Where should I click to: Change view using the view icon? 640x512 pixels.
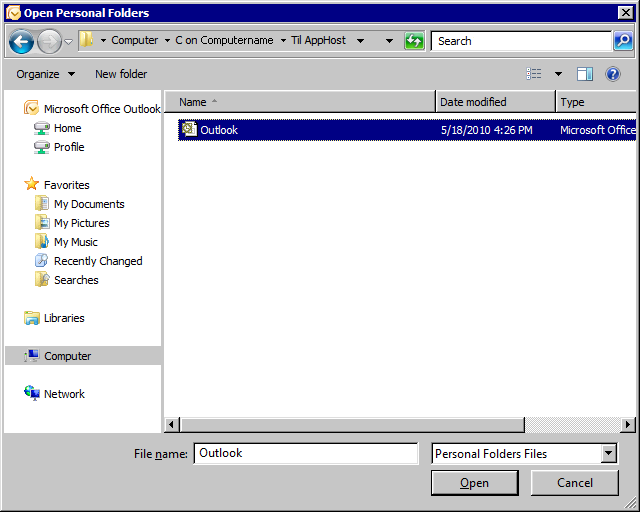coord(534,74)
